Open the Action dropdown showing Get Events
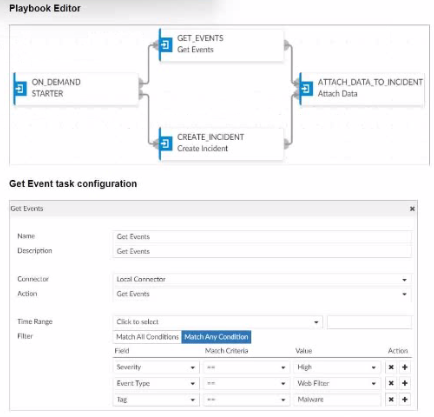 [x=262, y=294]
